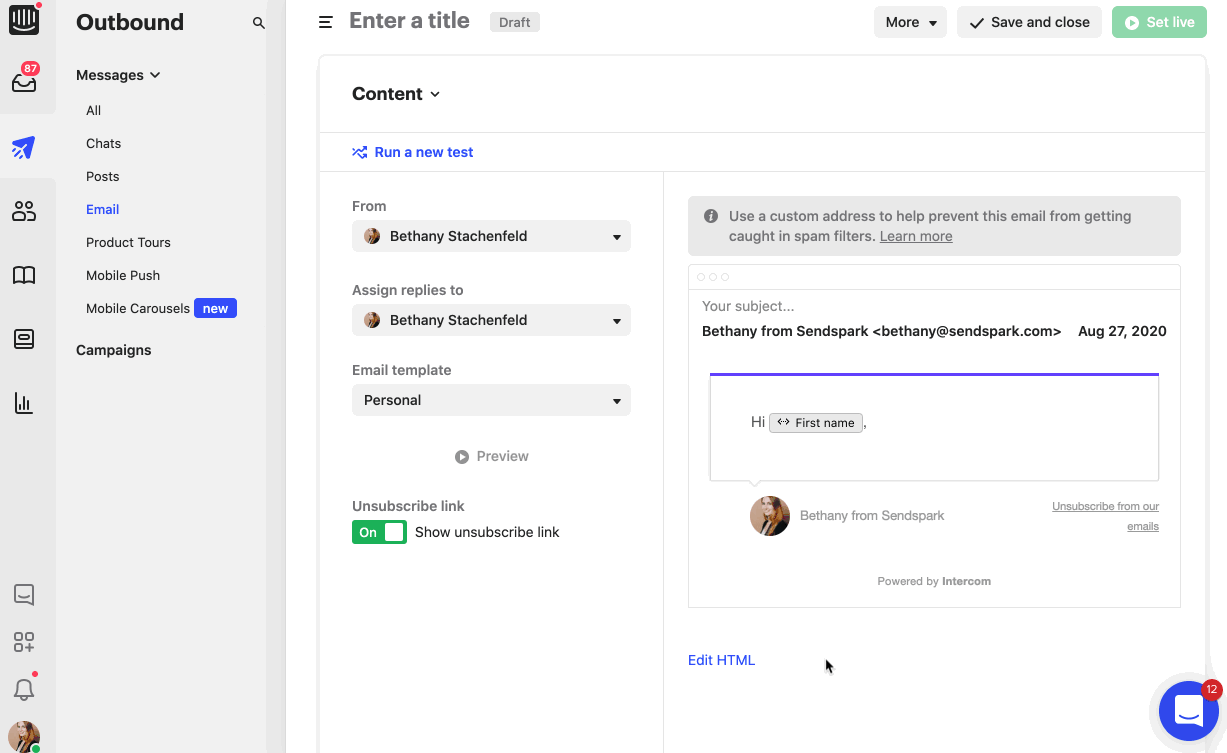Click Edit HTML link

pos(721,660)
